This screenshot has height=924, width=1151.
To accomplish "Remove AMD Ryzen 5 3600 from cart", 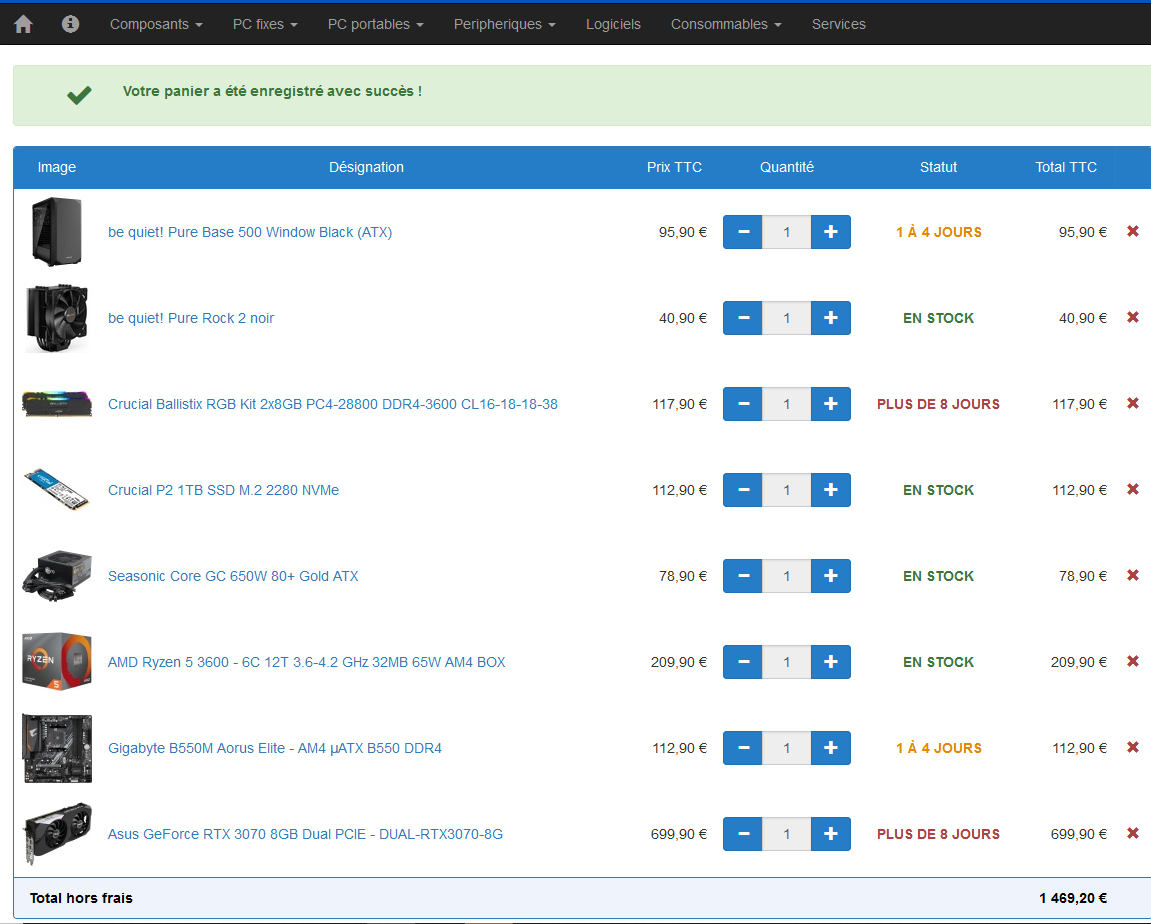I will coord(1133,661).
